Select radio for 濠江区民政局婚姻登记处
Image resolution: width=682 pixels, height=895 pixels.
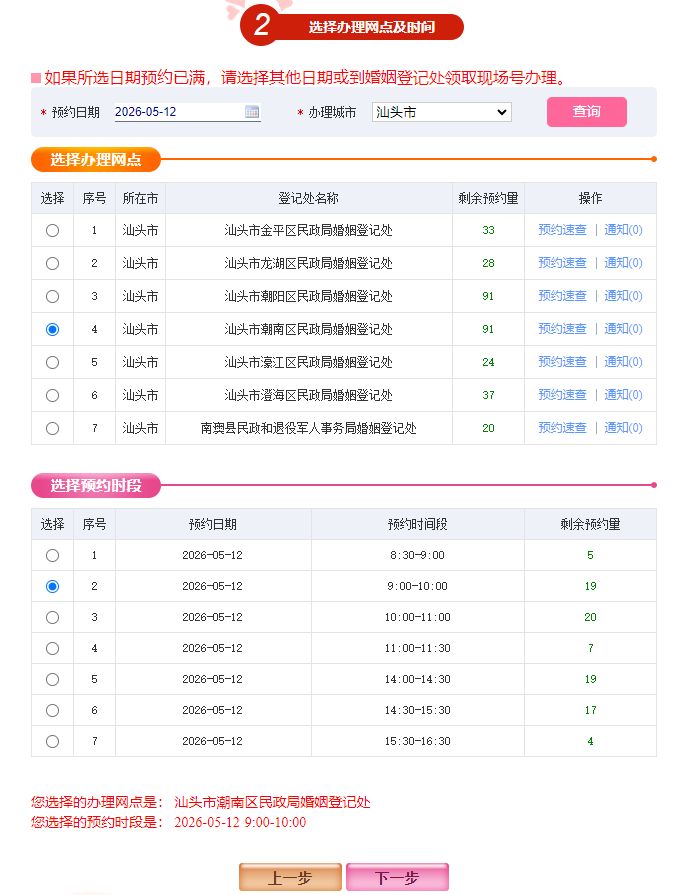pos(53,362)
